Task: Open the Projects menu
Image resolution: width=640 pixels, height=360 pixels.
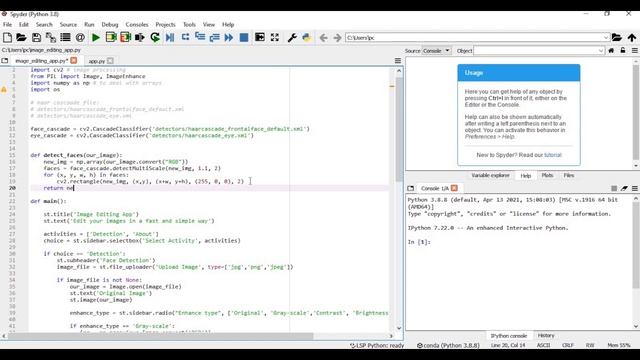Action: 165,24
